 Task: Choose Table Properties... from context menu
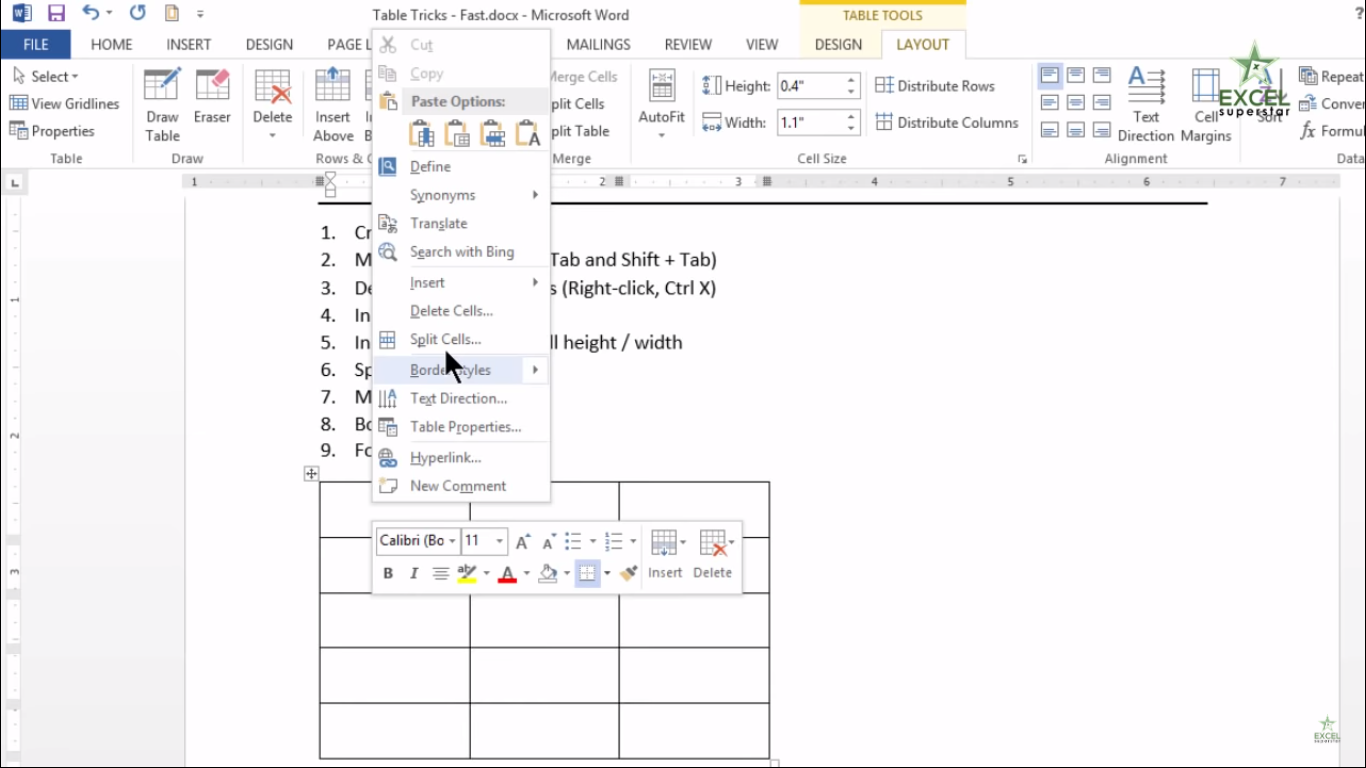461,427
